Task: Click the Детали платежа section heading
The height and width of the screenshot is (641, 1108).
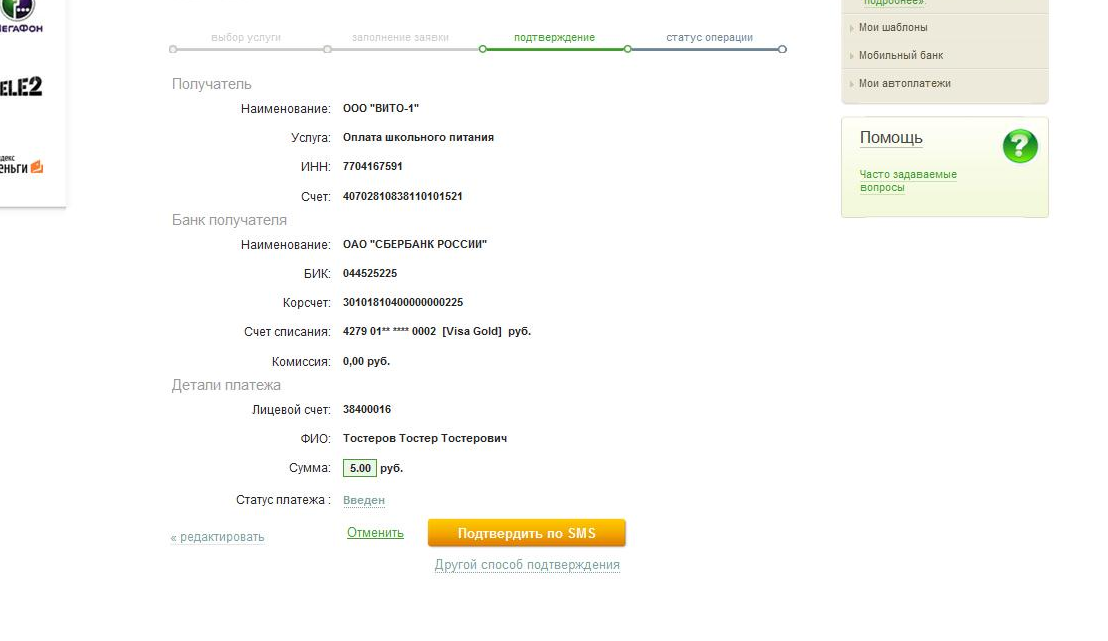Action: point(226,385)
